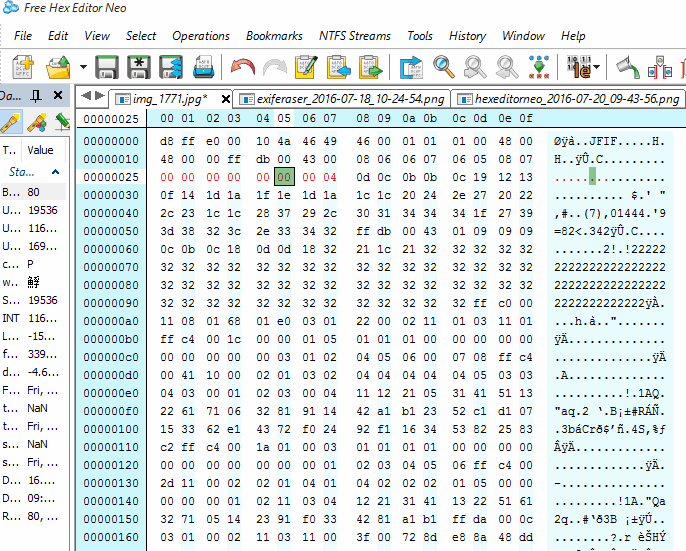Click the Paste clipboard icon with green arrow
The height and width of the screenshot is (551, 686).
371,67
